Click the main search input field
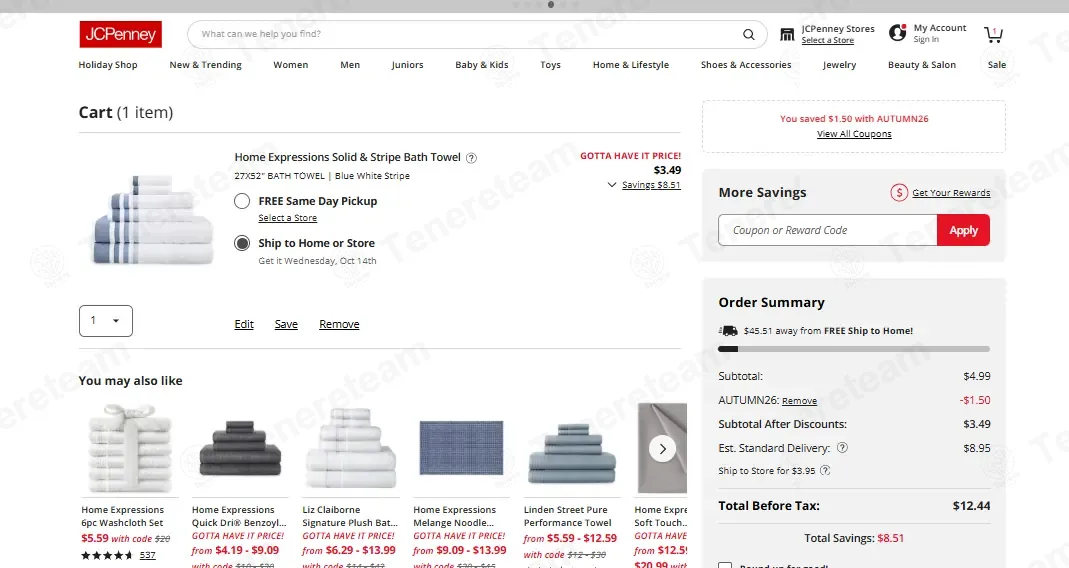 tap(464, 34)
